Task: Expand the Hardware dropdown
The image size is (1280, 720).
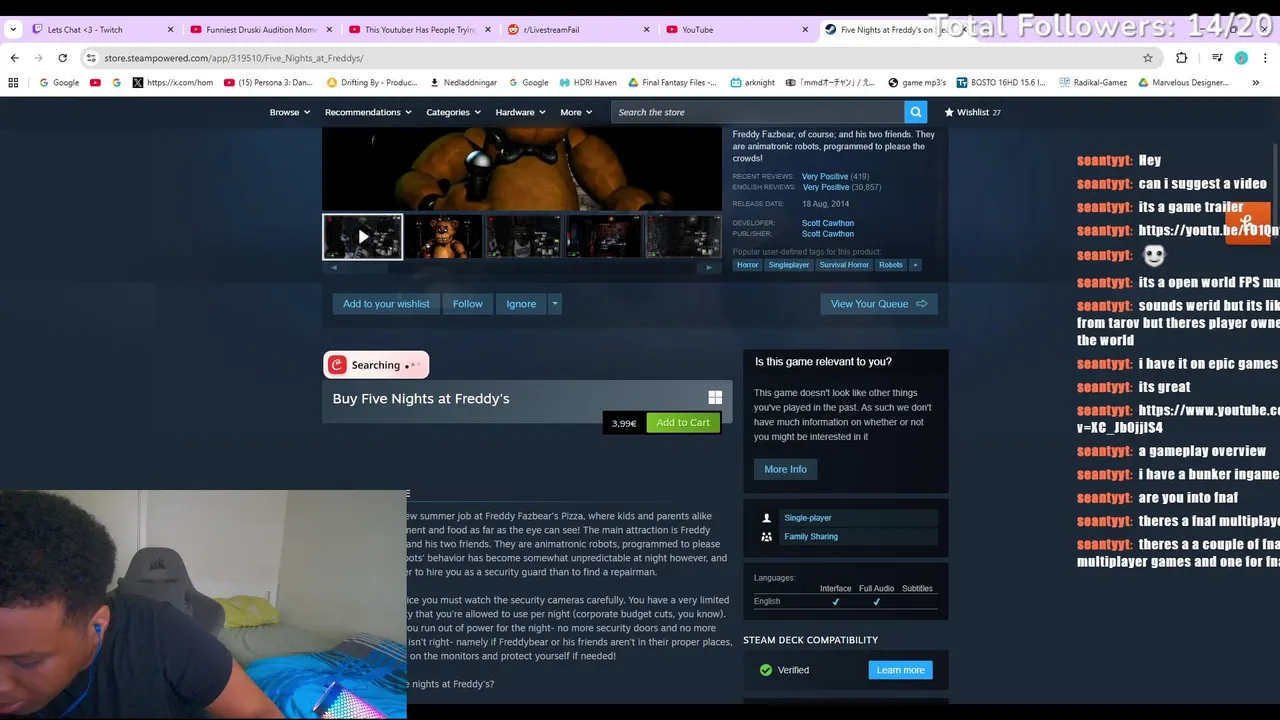Action: point(521,112)
